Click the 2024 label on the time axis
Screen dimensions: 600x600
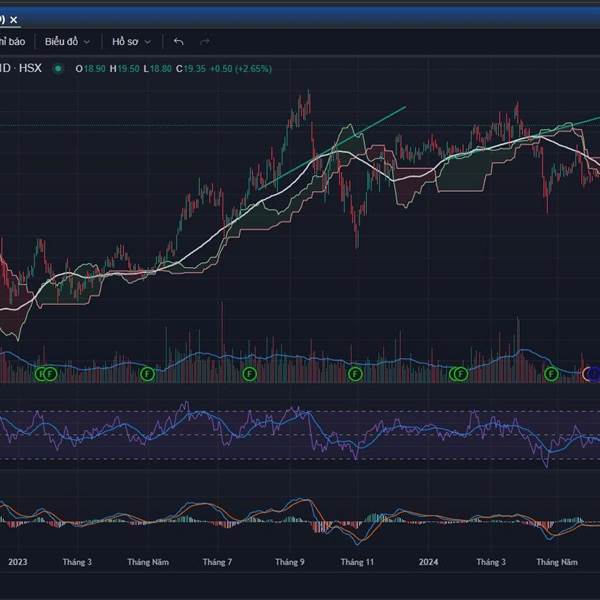429,562
